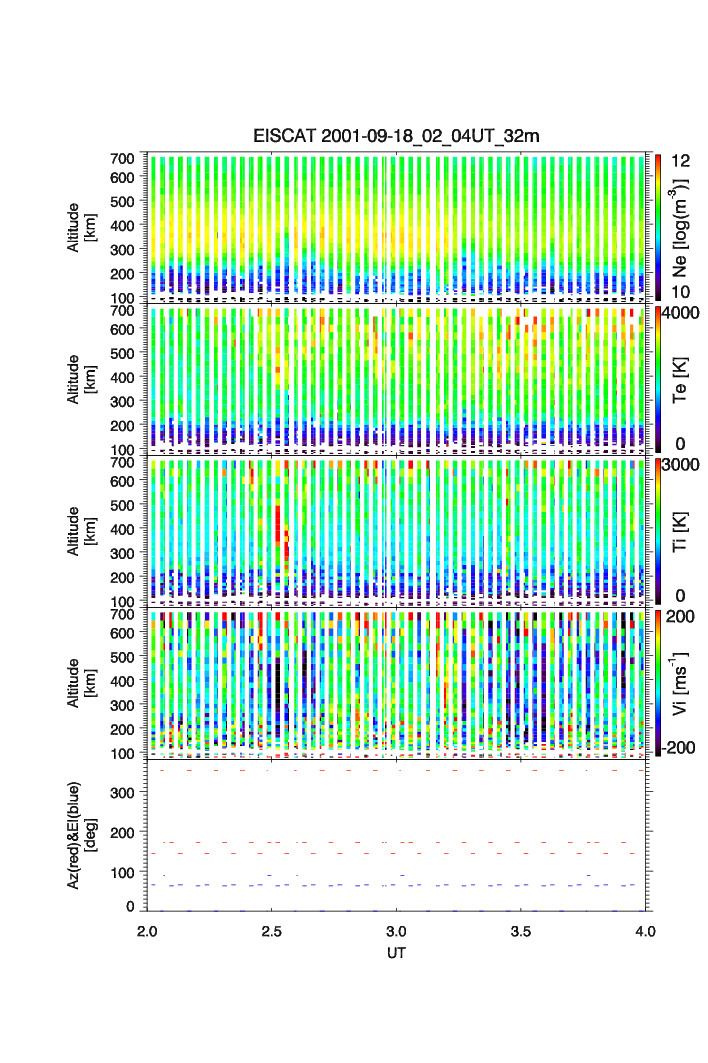Click the 2.0 tick on UT axis
The height and width of the screenshot is (1063, 708).
click(148, 930)
